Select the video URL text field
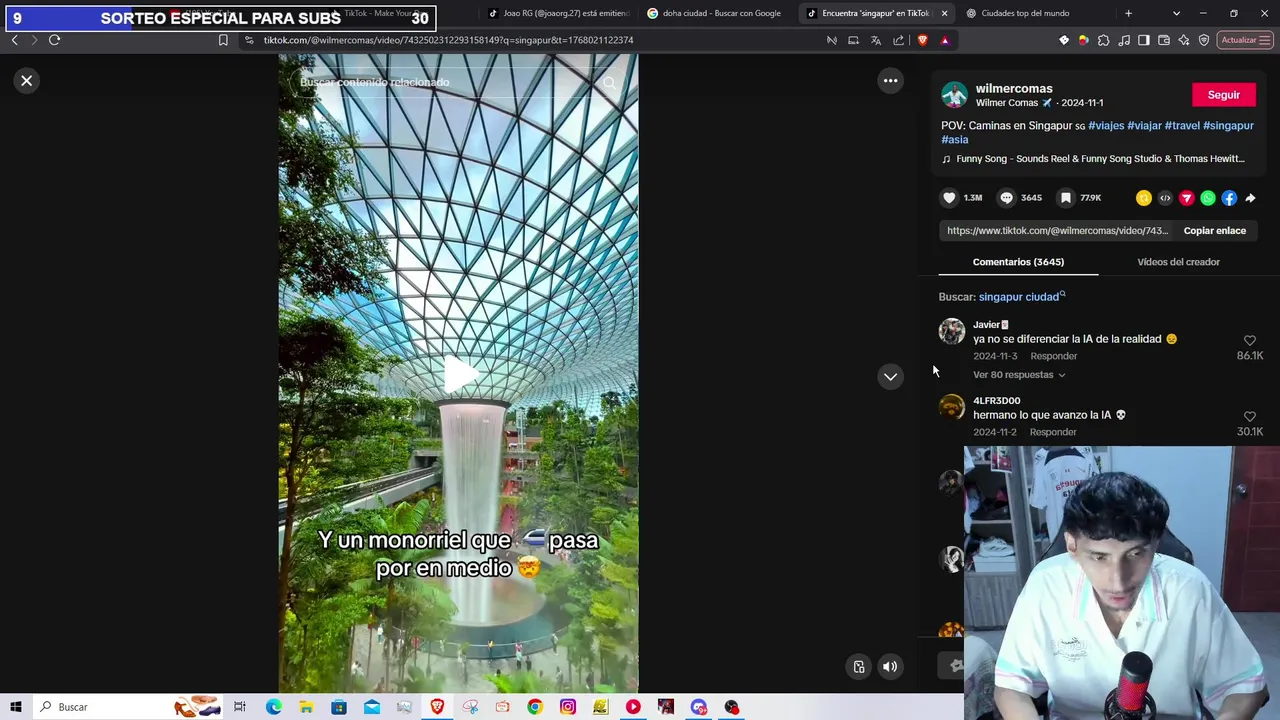 tap(1058, 231)
